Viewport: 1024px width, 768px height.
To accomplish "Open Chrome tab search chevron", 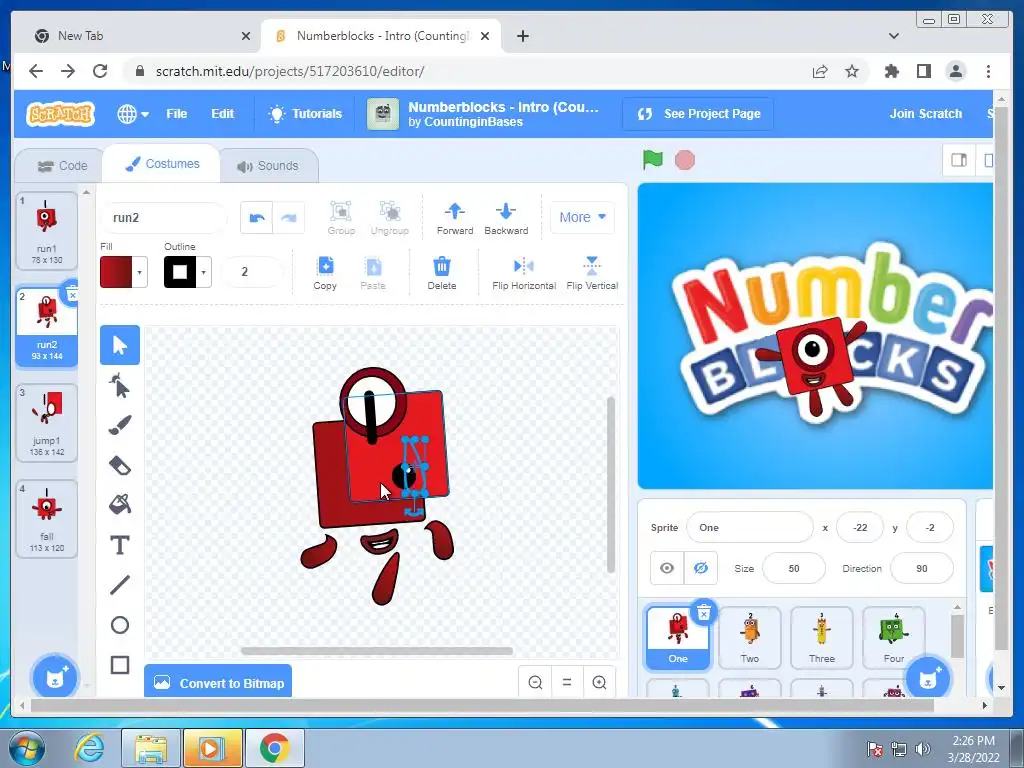I will click(893, 36).
